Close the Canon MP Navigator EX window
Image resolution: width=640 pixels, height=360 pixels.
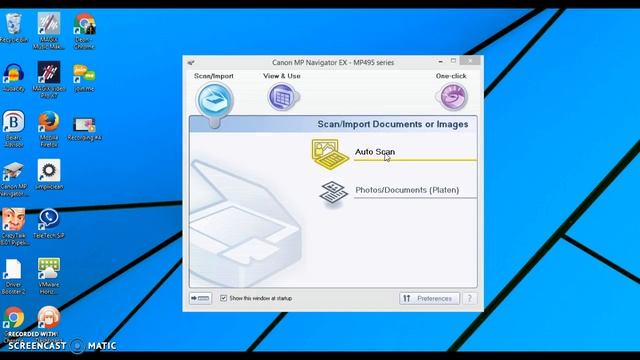point(470,61)
